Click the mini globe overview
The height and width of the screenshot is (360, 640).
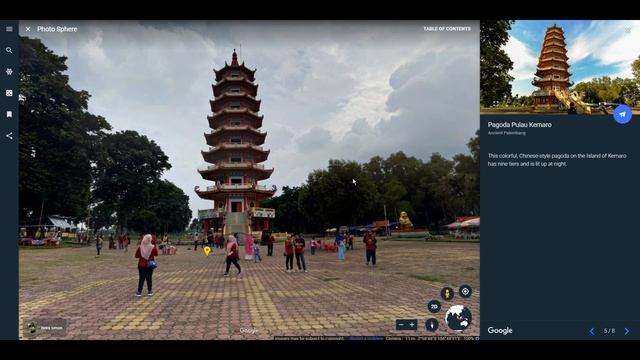click(458, 318)
